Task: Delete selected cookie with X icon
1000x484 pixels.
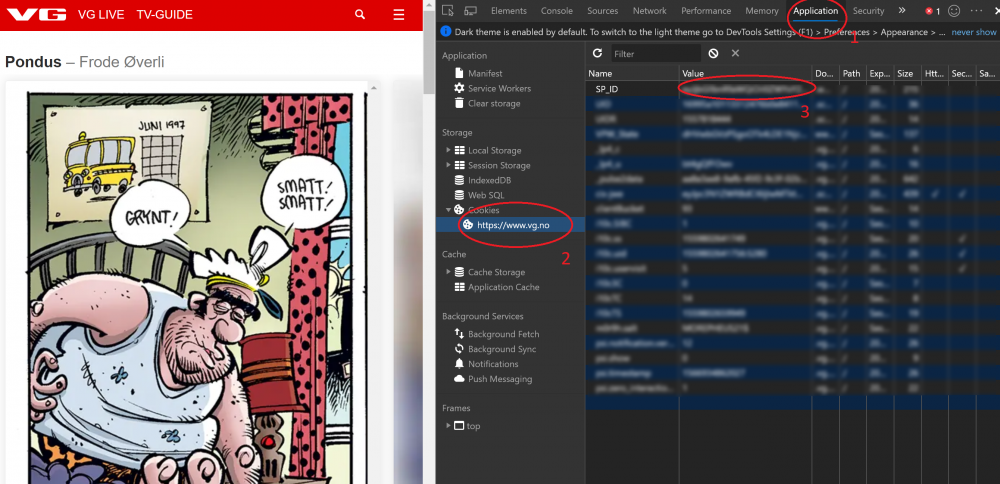Action: point(735,53)
